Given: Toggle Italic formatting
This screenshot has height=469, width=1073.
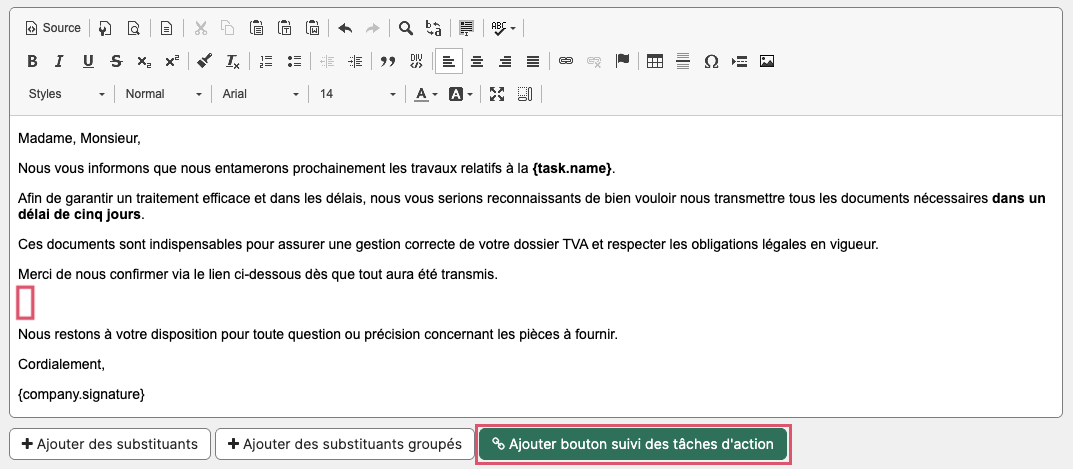Looking at the screenshot, I should [60, 61].
